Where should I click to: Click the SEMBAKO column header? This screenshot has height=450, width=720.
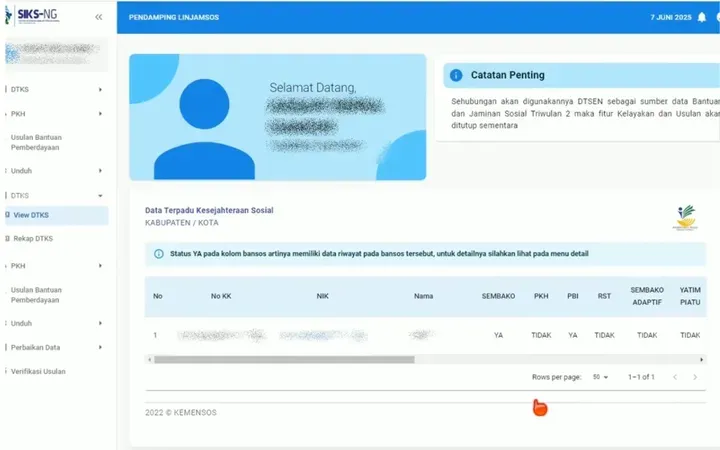click(x=498, y=296)
